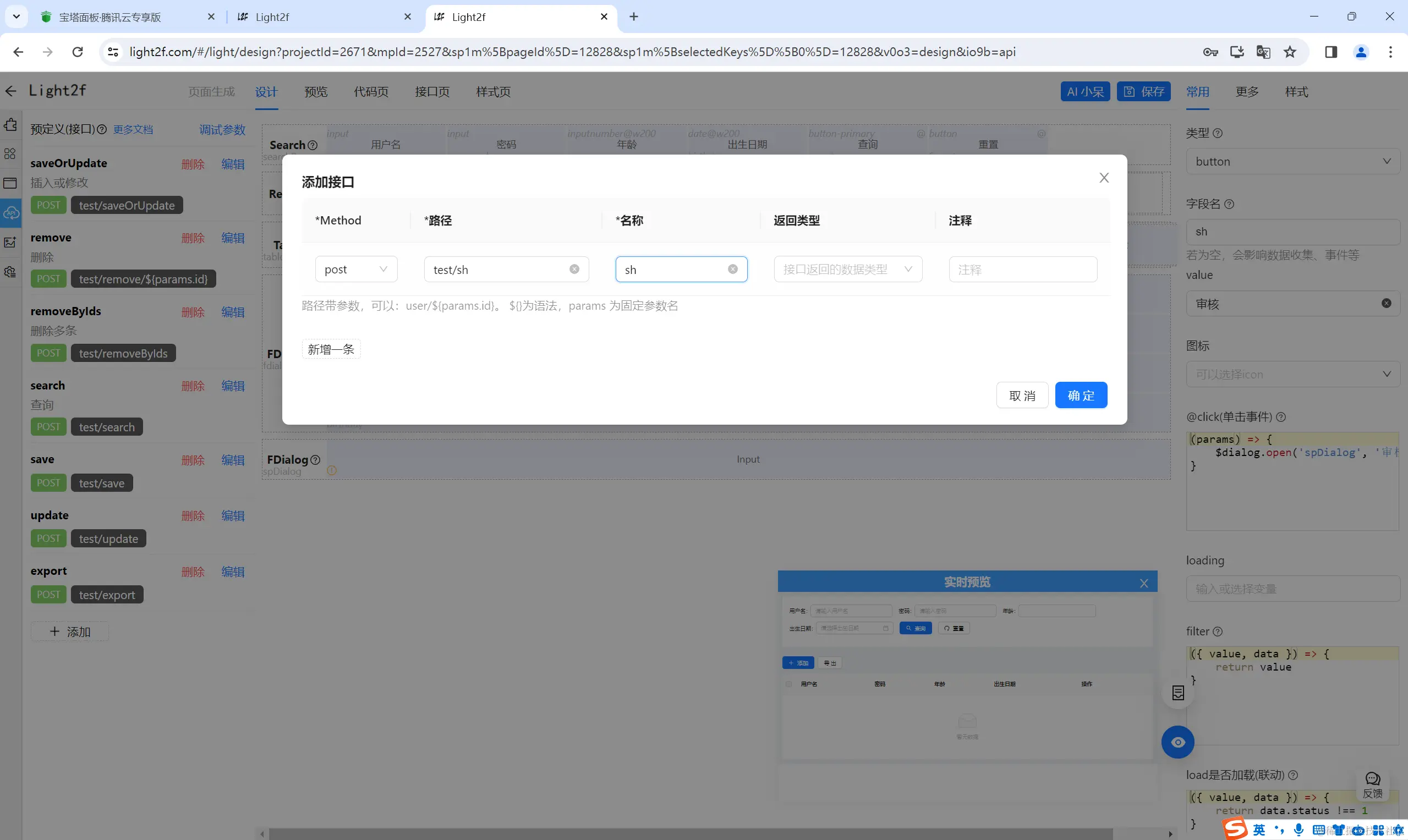The image size is (1408, 840).
Task: Open a new browser tab
Action: click(633, 17)
